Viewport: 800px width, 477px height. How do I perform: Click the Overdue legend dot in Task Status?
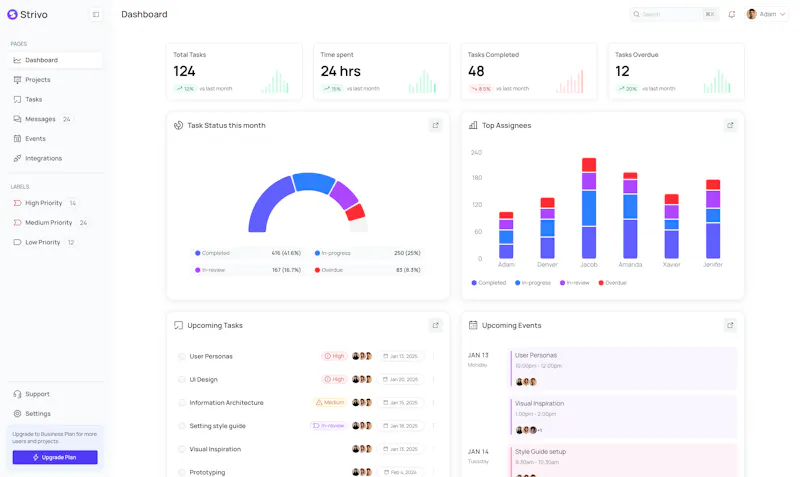click(317, 270)
